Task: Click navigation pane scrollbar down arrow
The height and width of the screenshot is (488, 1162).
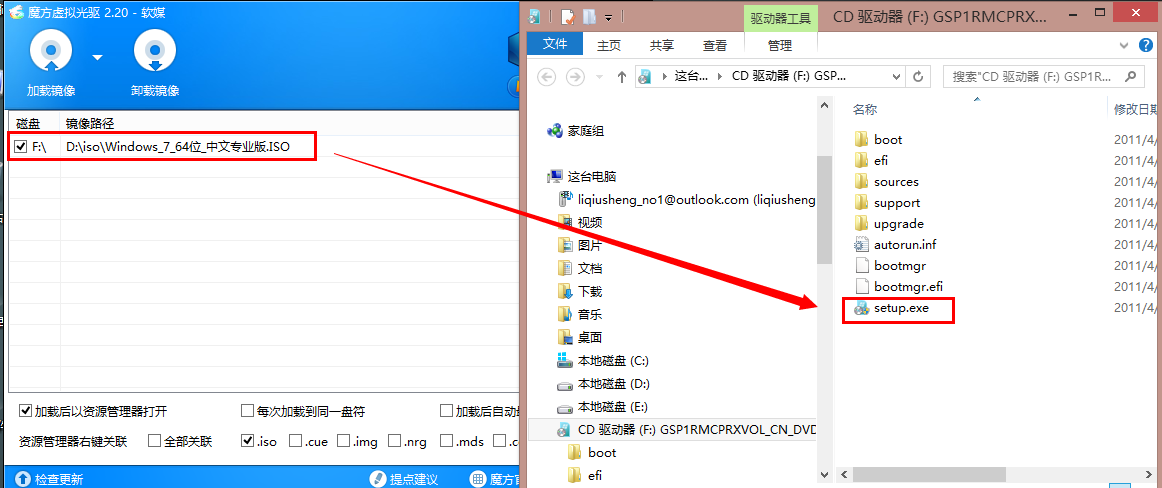Action: coord(823,474)
